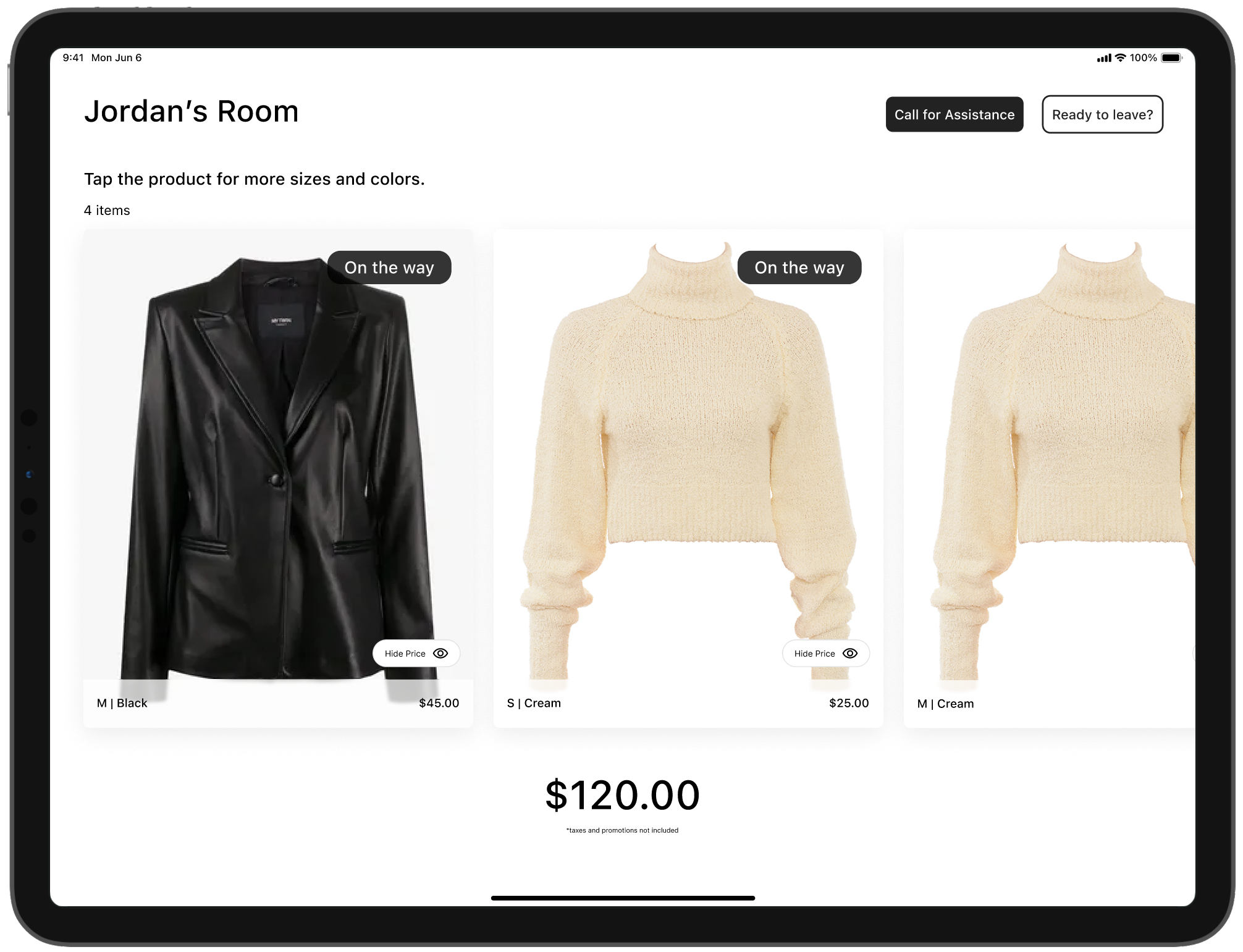Screen dimensions: 1243x952
Task: Open the M Cream sweater product card
Action: (1049, 479)
